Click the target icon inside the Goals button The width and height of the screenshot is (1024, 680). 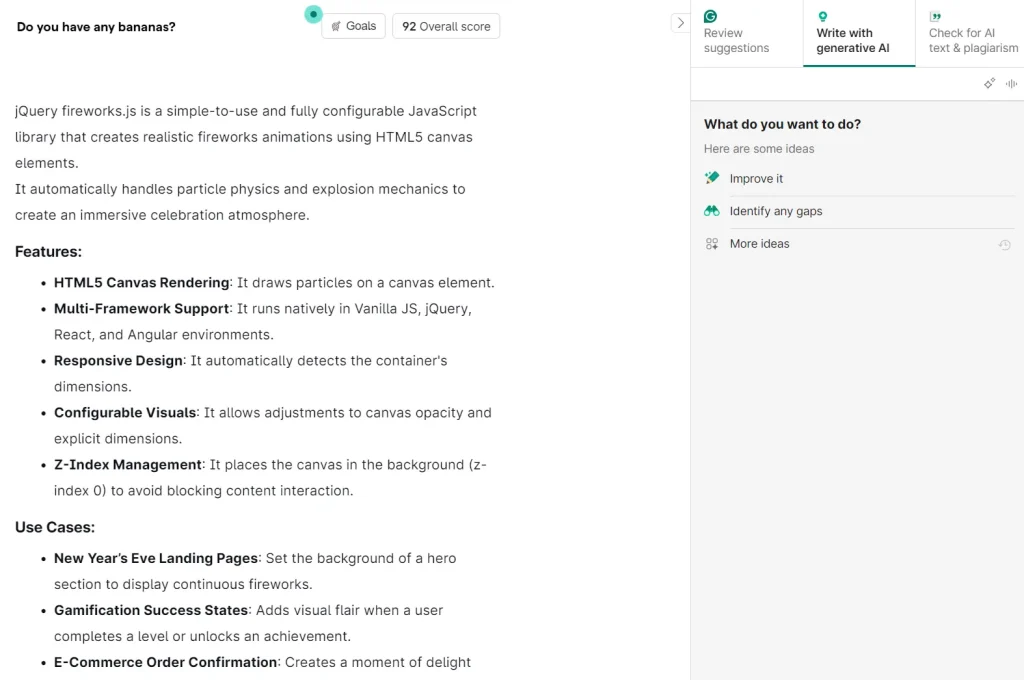337,26
